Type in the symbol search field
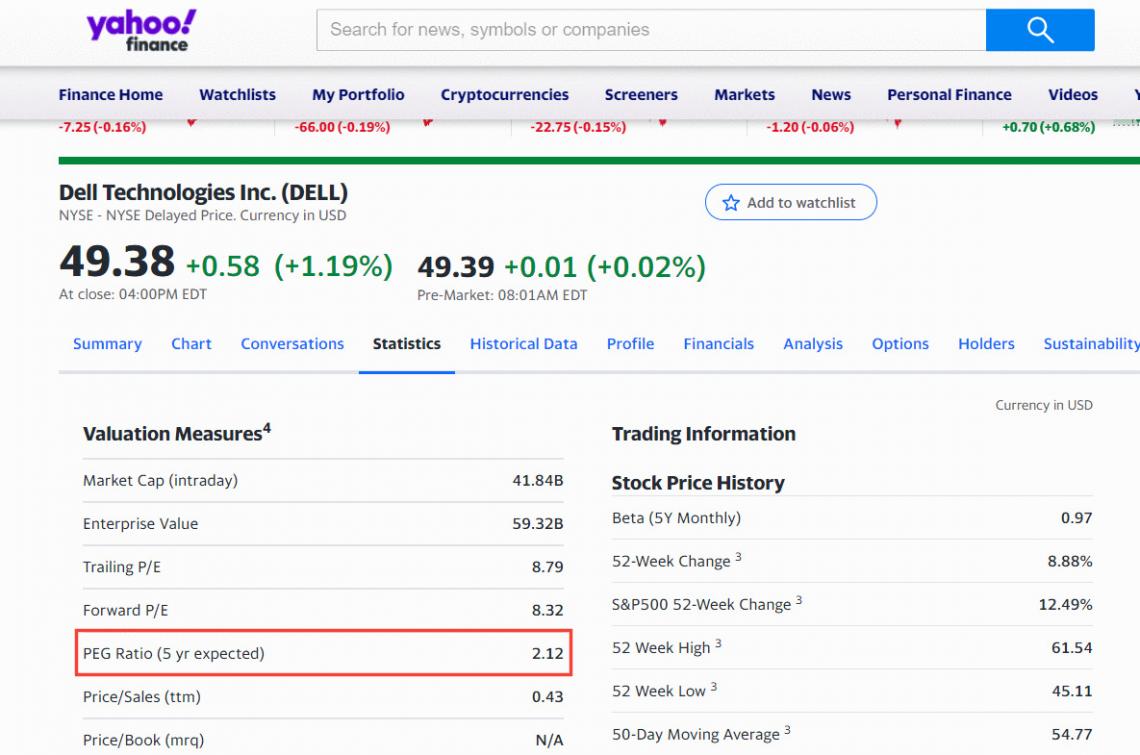 pyautogui.click(x=650, y=30)
